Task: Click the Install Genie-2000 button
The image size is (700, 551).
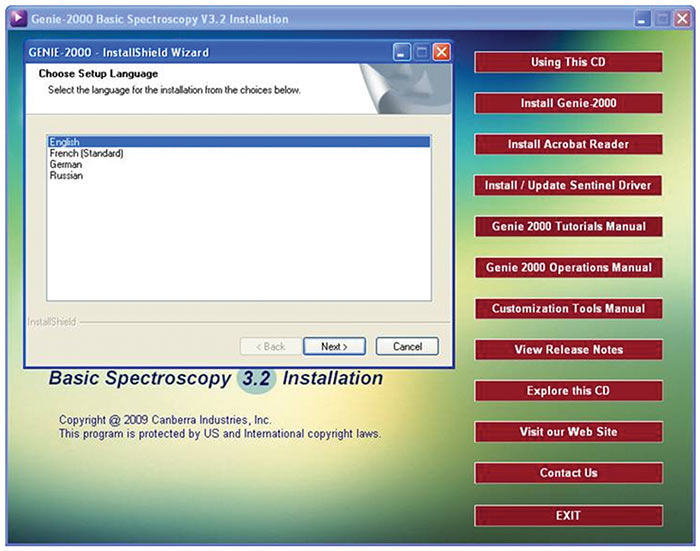Action: [568, 103]
